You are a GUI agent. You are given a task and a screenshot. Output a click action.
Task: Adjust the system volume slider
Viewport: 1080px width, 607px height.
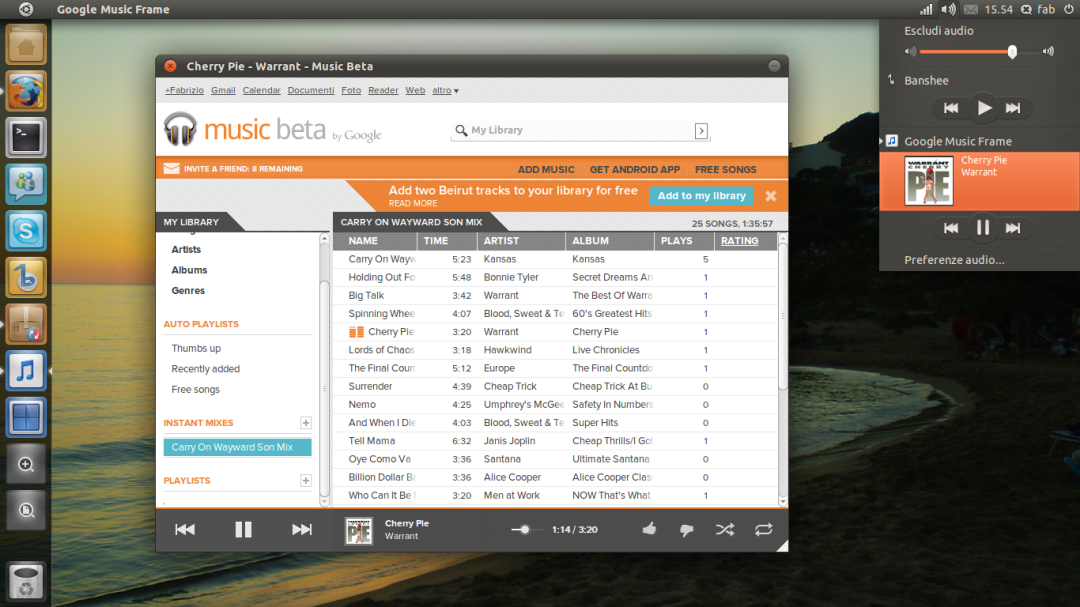[x=1012, y=52]
